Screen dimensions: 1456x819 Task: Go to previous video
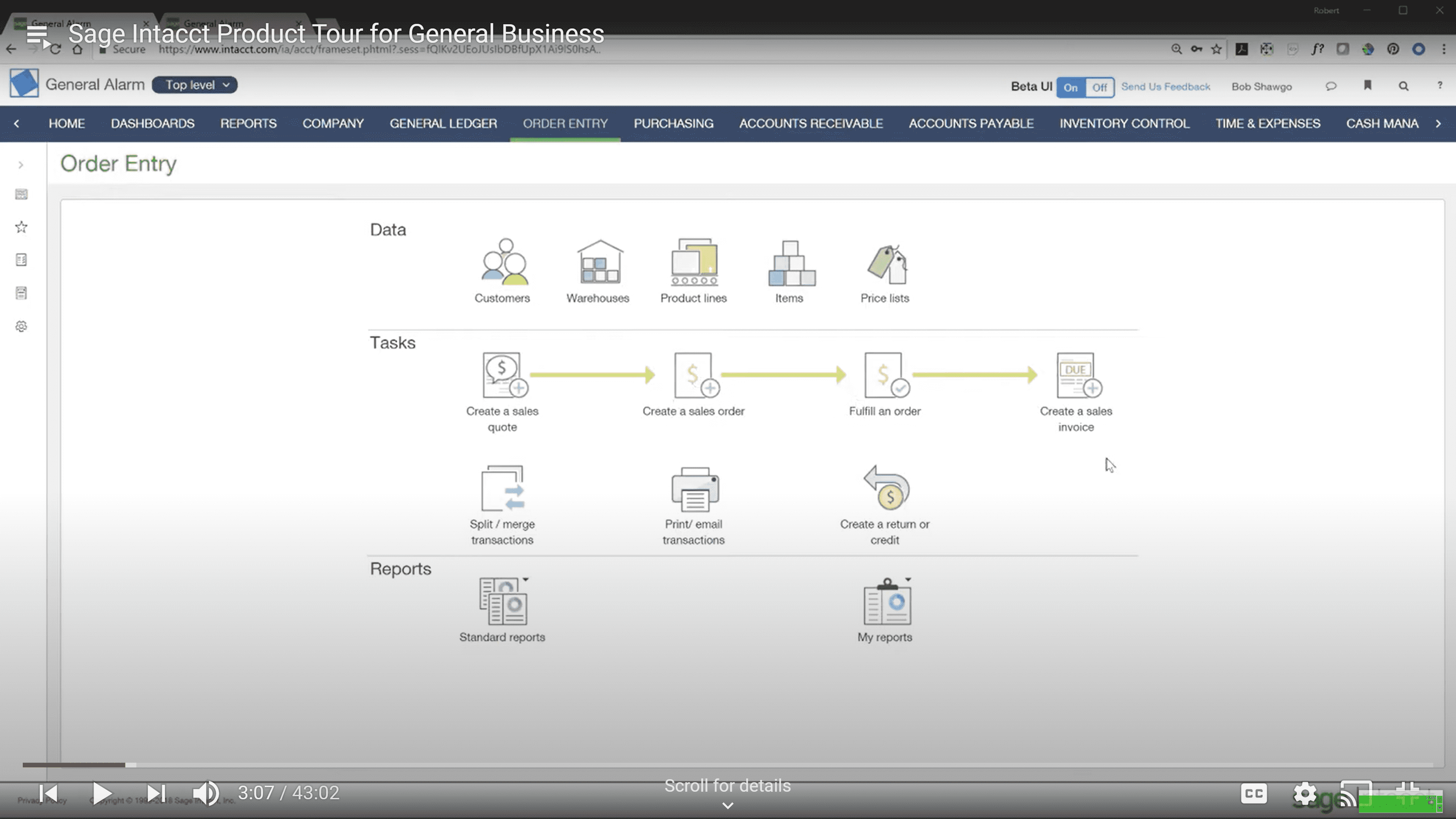pos(48,793)
